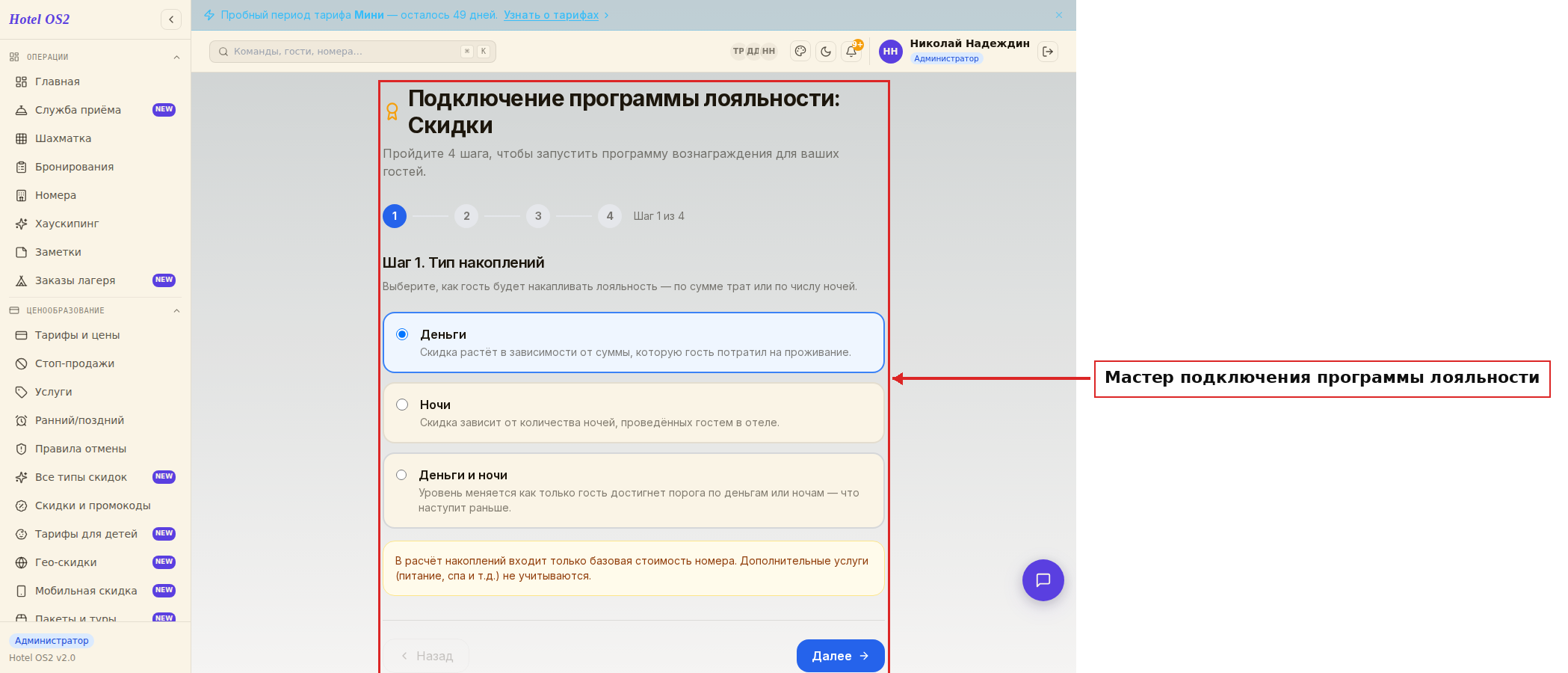Click the Администратор badge in sidebar footer
This screenshot has height=673, width=1568.
tap(52, 641)
